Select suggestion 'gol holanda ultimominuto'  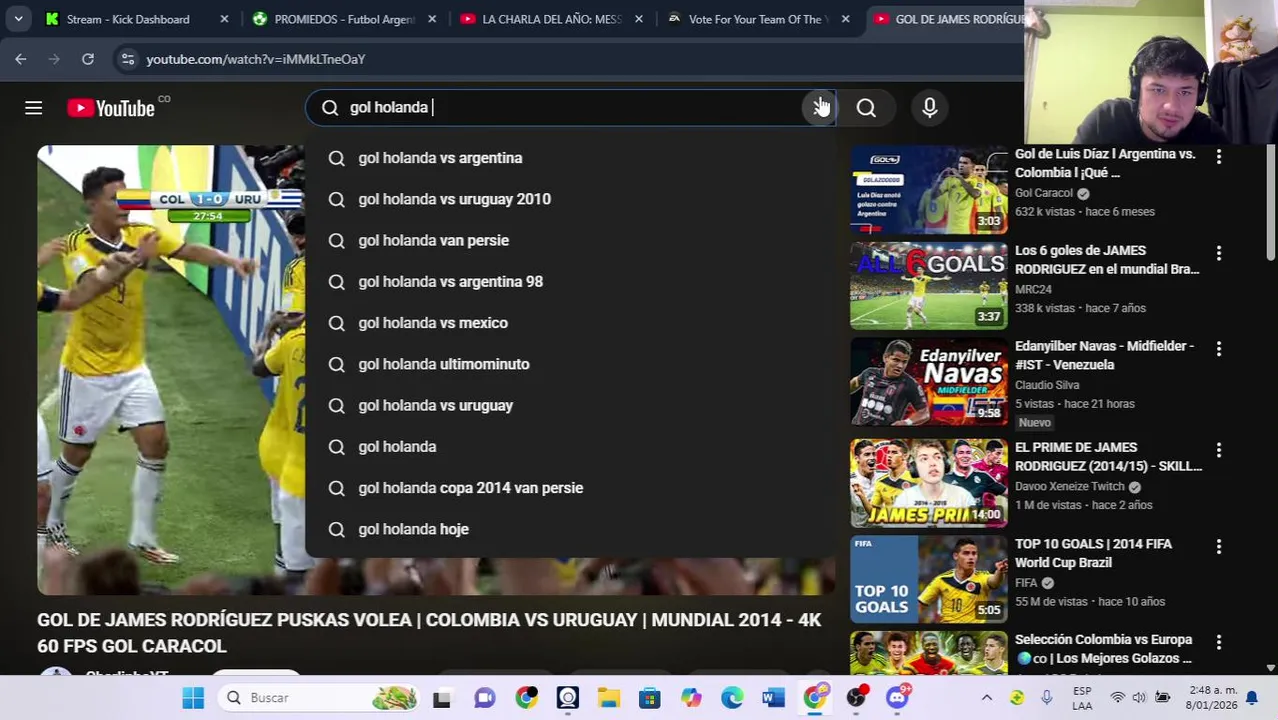click(570, 364)
